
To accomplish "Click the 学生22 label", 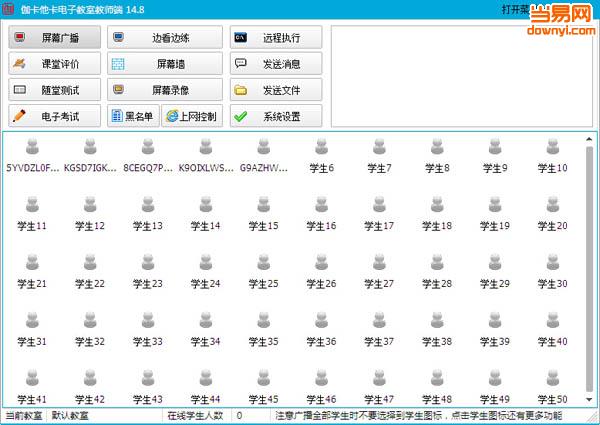I will coord(90,284).
